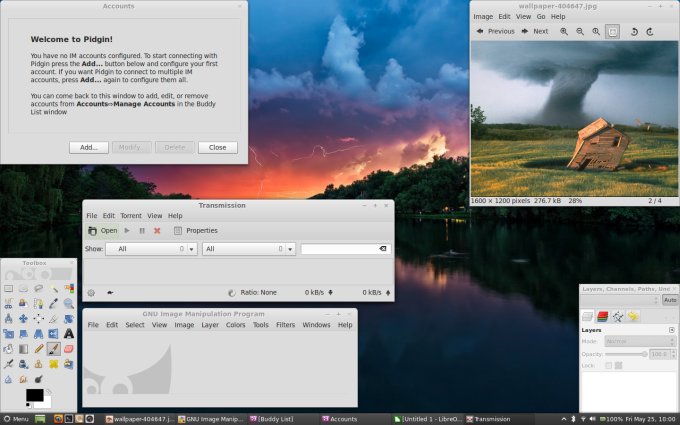Viewport: 680px width, 425px height.
Task: Click the Transmission torrent search field
Action: point(340,249)
